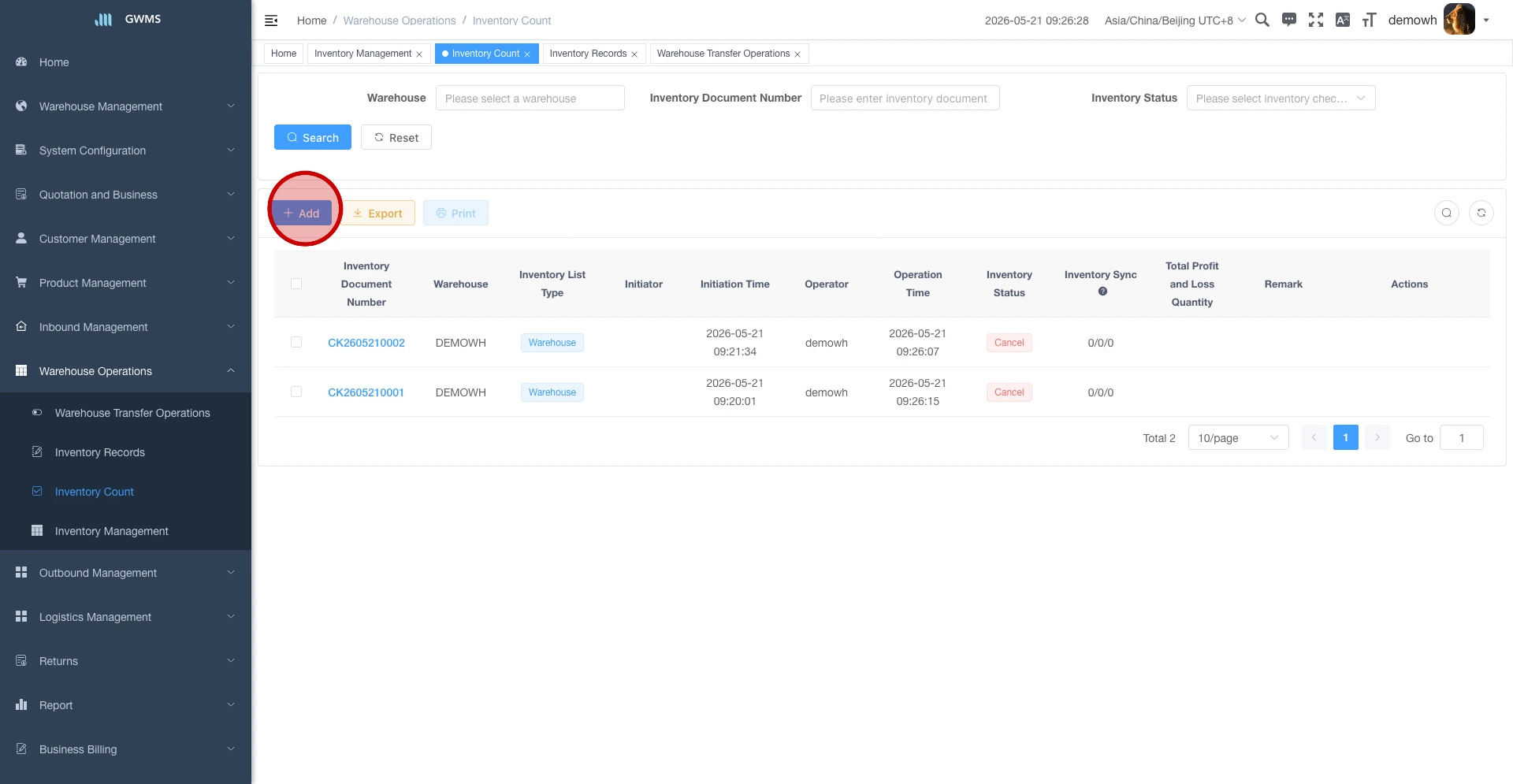Check the row CK2605210002 checkbox
This screenshot has width=1513, height=784.
[x=296, y=342]
